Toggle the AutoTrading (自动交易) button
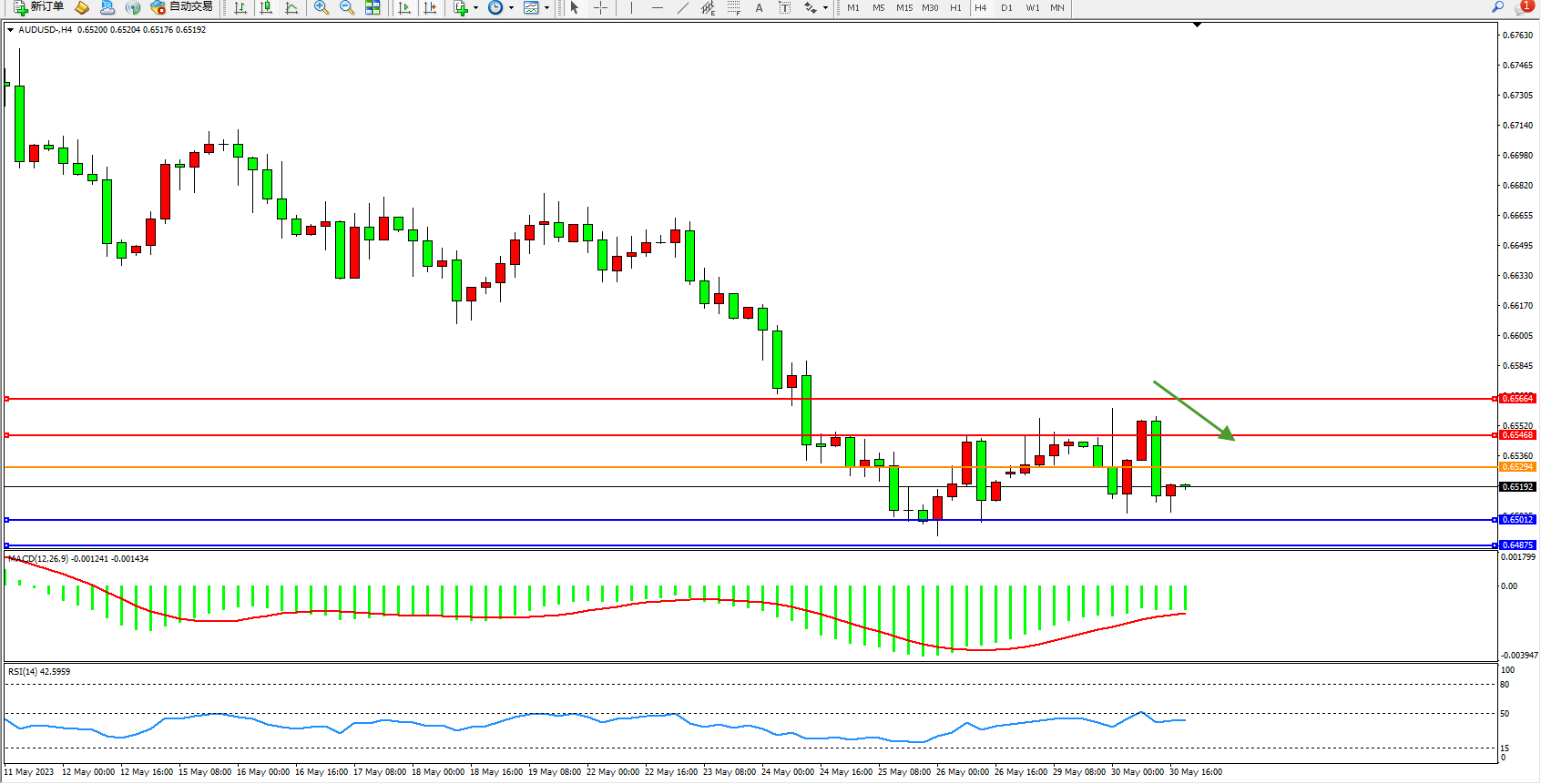 click(182, 7)
